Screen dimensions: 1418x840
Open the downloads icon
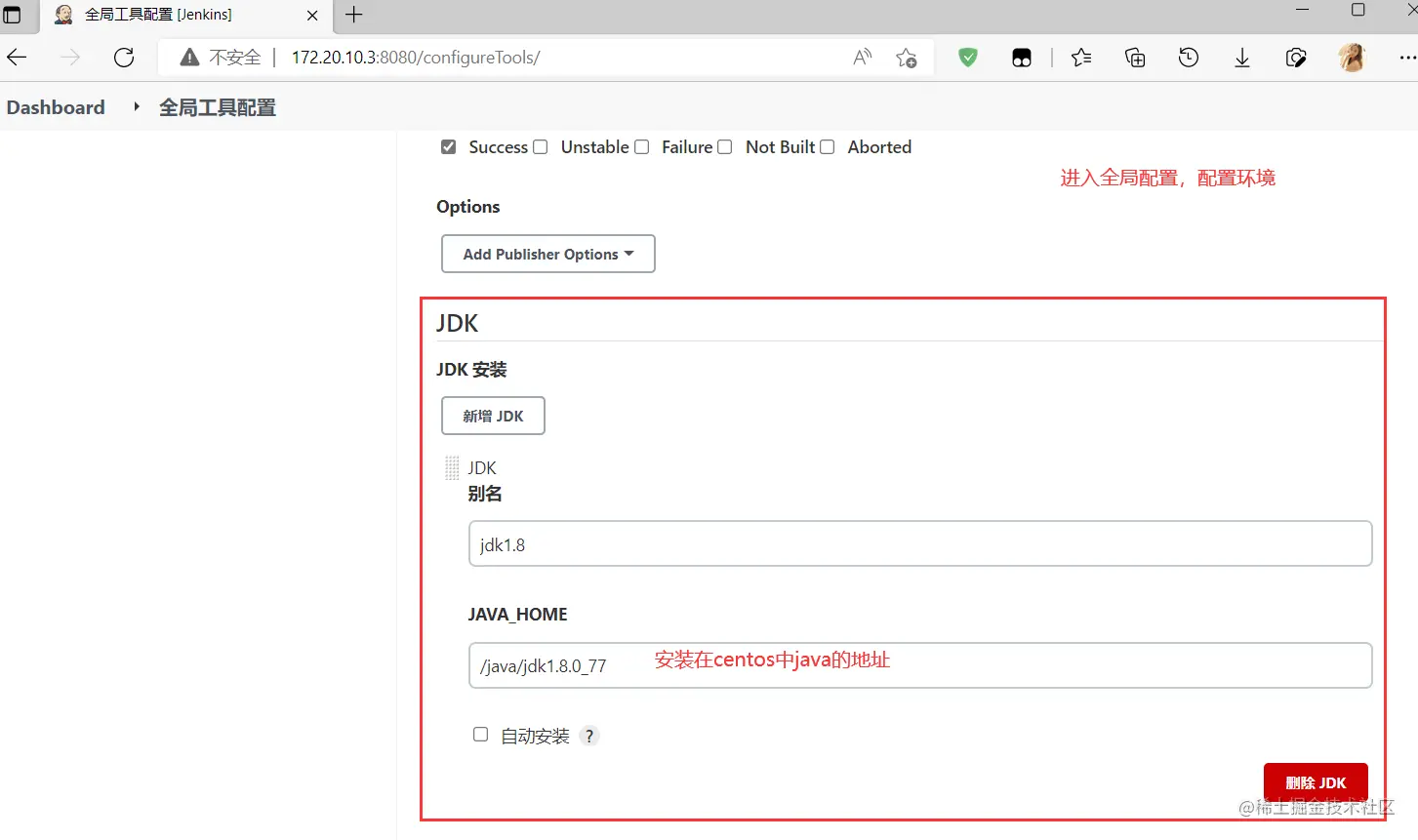pos(1242,58)
